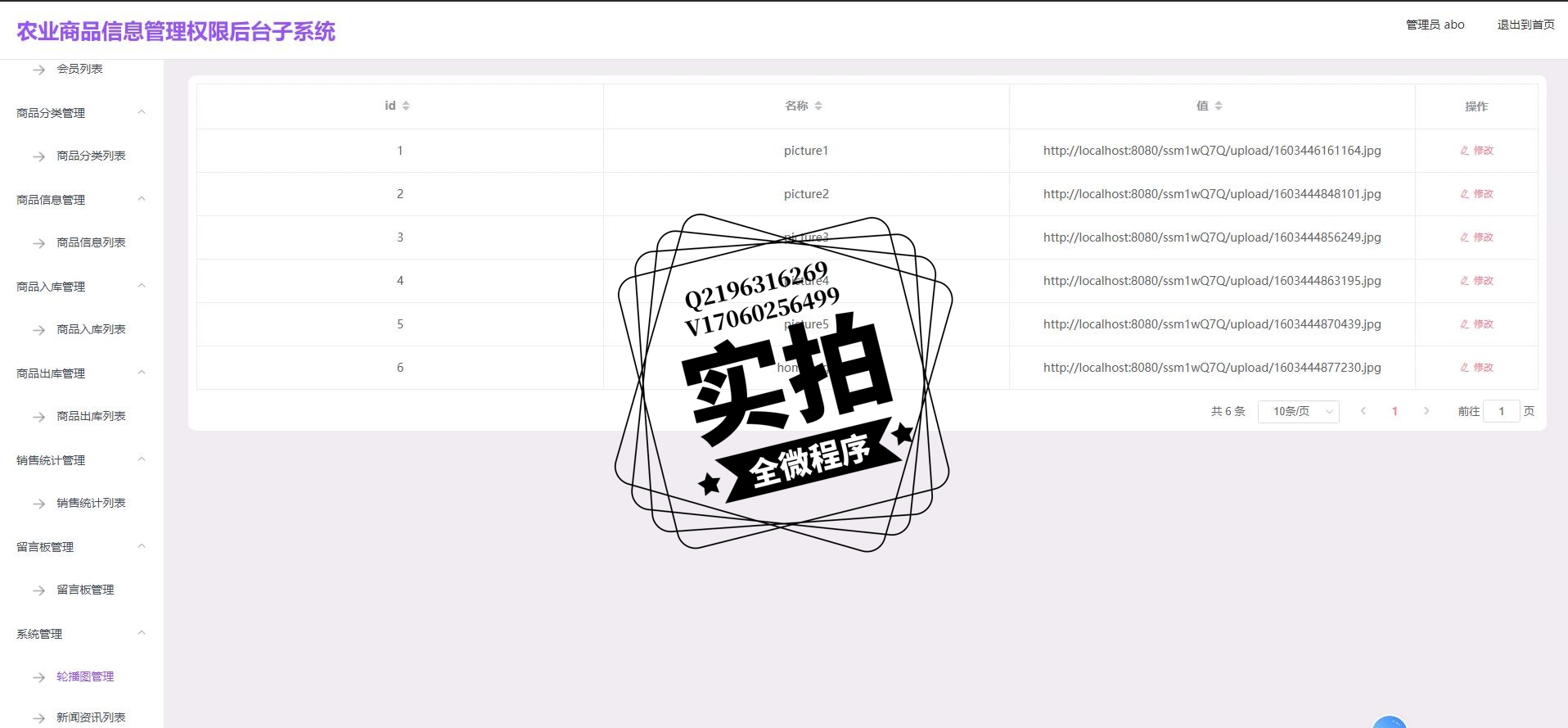Open 新闻资讯列表 menu item
1568x728 pixels.
[x=91, y=717]
